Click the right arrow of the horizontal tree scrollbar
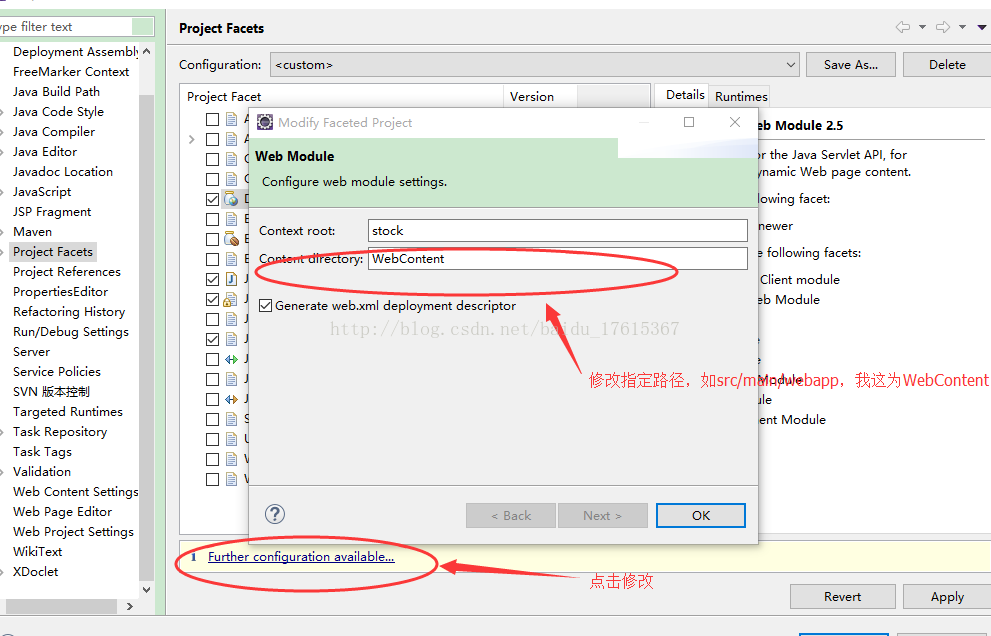 click(130, 606)
